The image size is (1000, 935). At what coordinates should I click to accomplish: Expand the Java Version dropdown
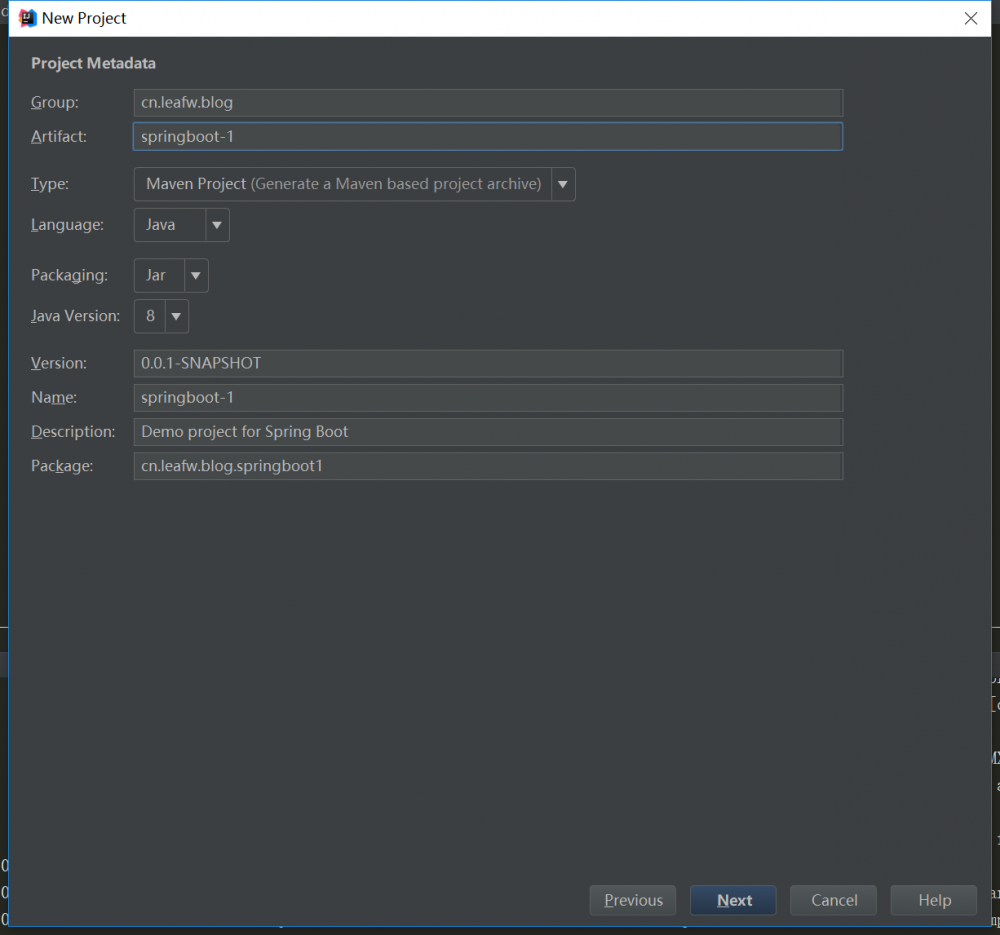pyautogui.click(x=176, y=316)
